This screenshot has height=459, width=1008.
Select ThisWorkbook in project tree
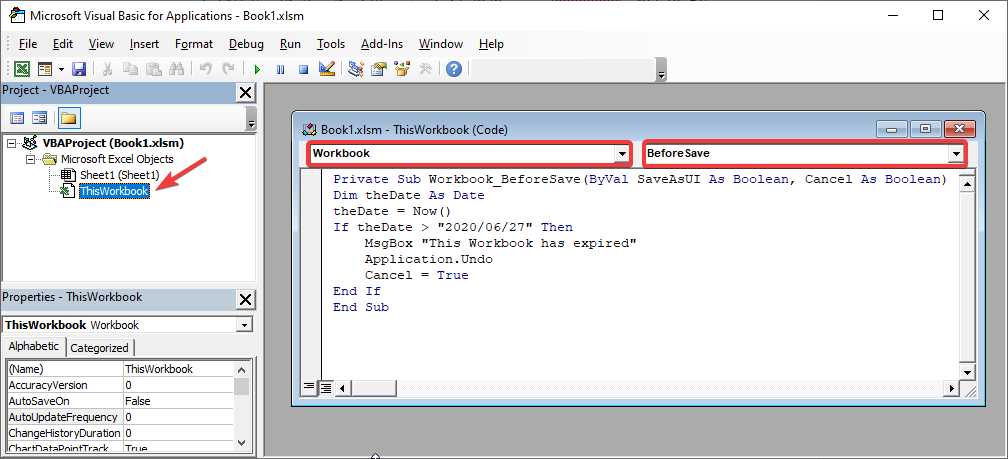click(x=114, y=191)
